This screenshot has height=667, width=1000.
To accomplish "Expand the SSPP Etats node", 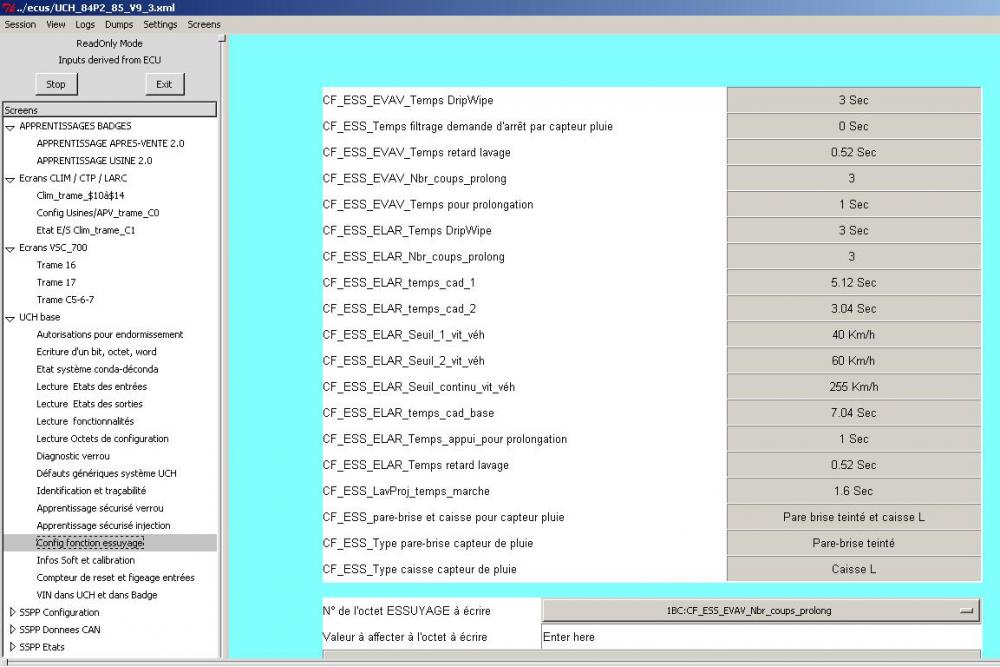I will (12, 647).
